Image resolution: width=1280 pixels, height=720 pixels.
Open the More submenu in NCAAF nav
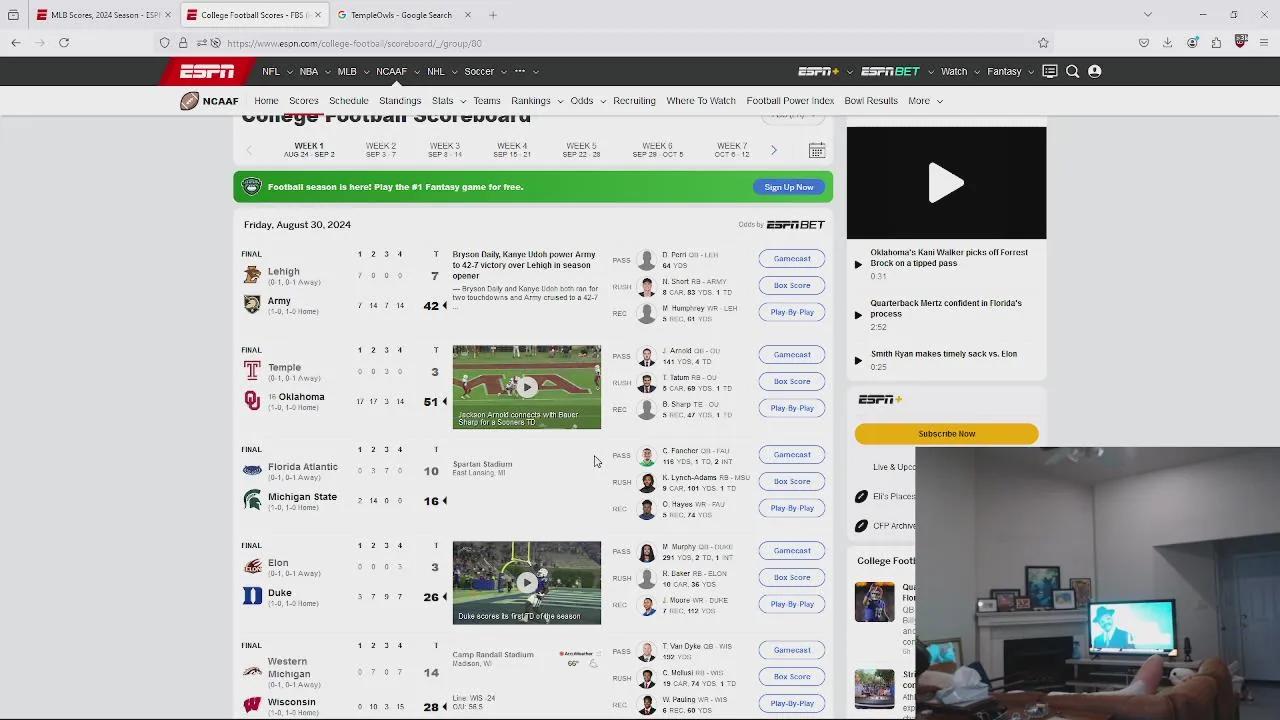[925, 101]
